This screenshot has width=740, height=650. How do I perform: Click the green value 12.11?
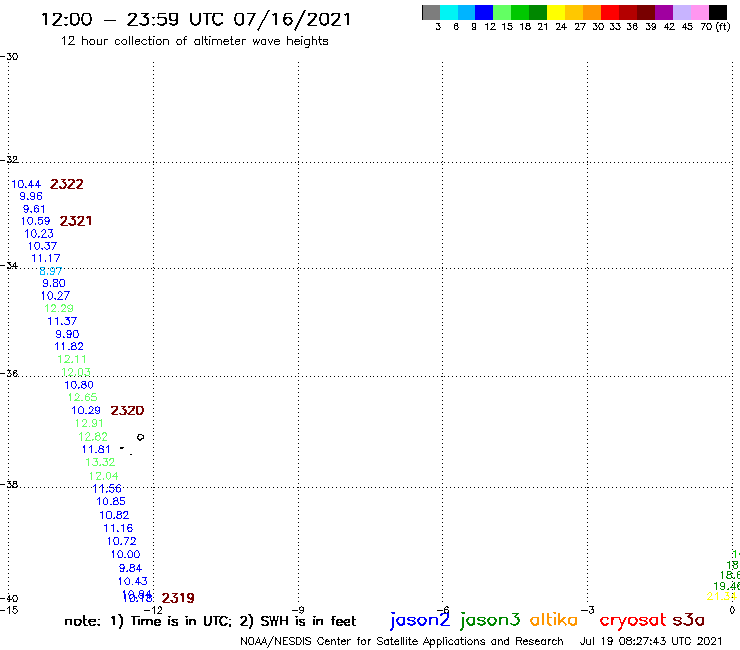[72, 359]
